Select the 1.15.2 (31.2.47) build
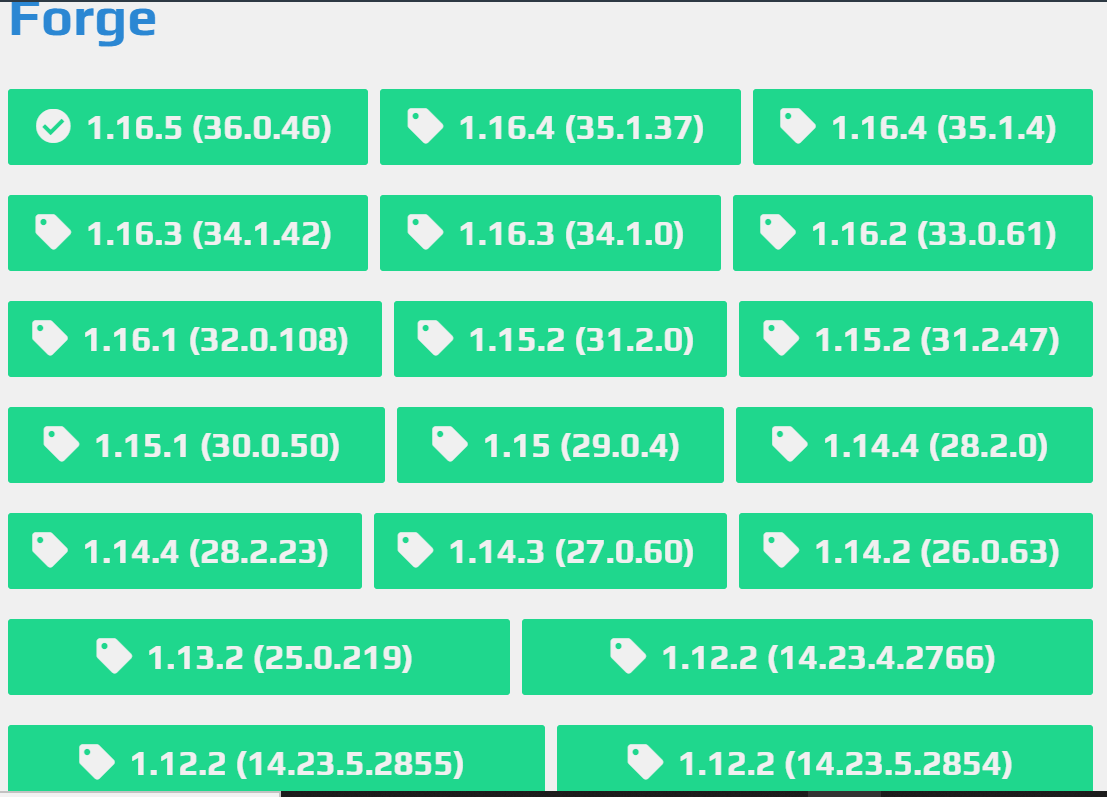This screenshot has width=1107, height=797. [x=916, y=339]
